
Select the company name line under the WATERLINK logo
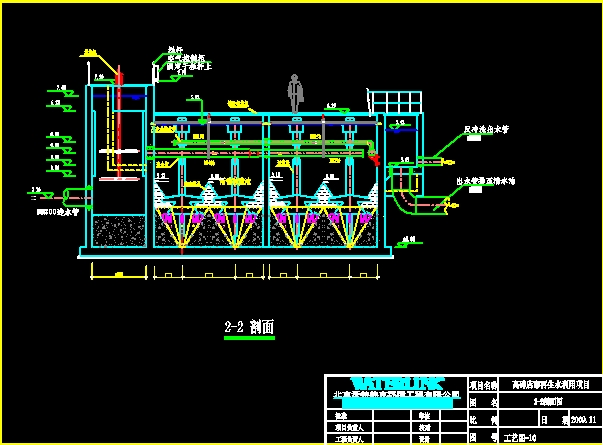click(x=396, y=394)
